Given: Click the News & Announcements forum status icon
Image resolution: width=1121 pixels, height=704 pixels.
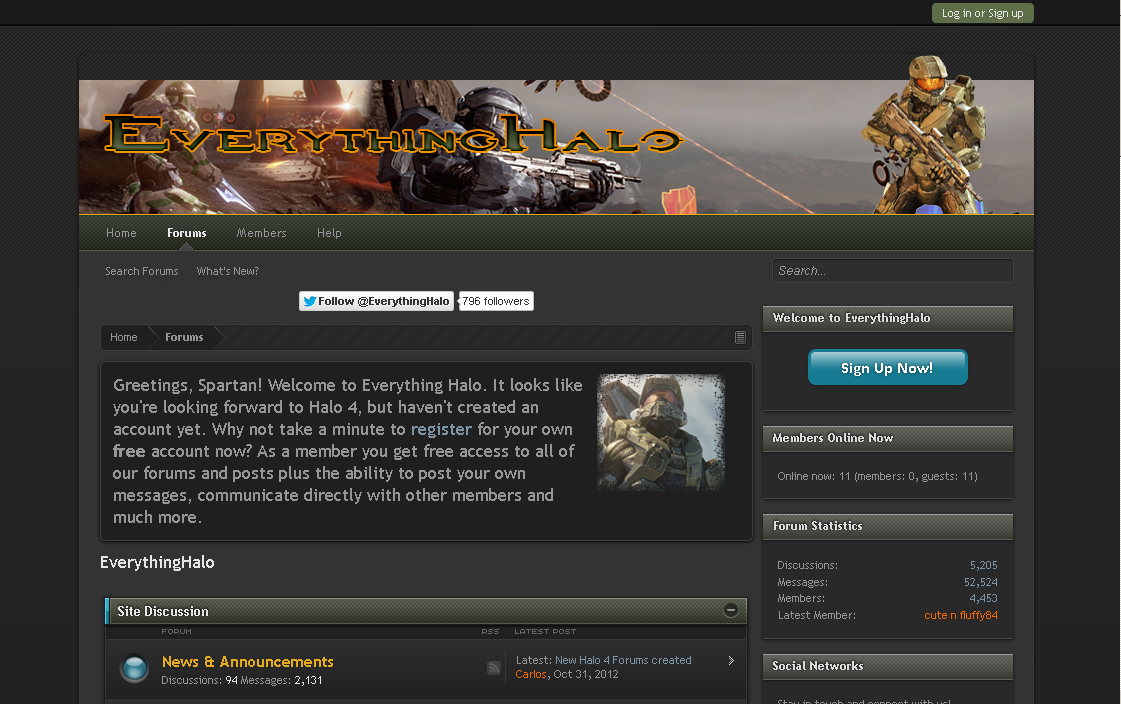Looking at the screenshot, I should point(134,668).
